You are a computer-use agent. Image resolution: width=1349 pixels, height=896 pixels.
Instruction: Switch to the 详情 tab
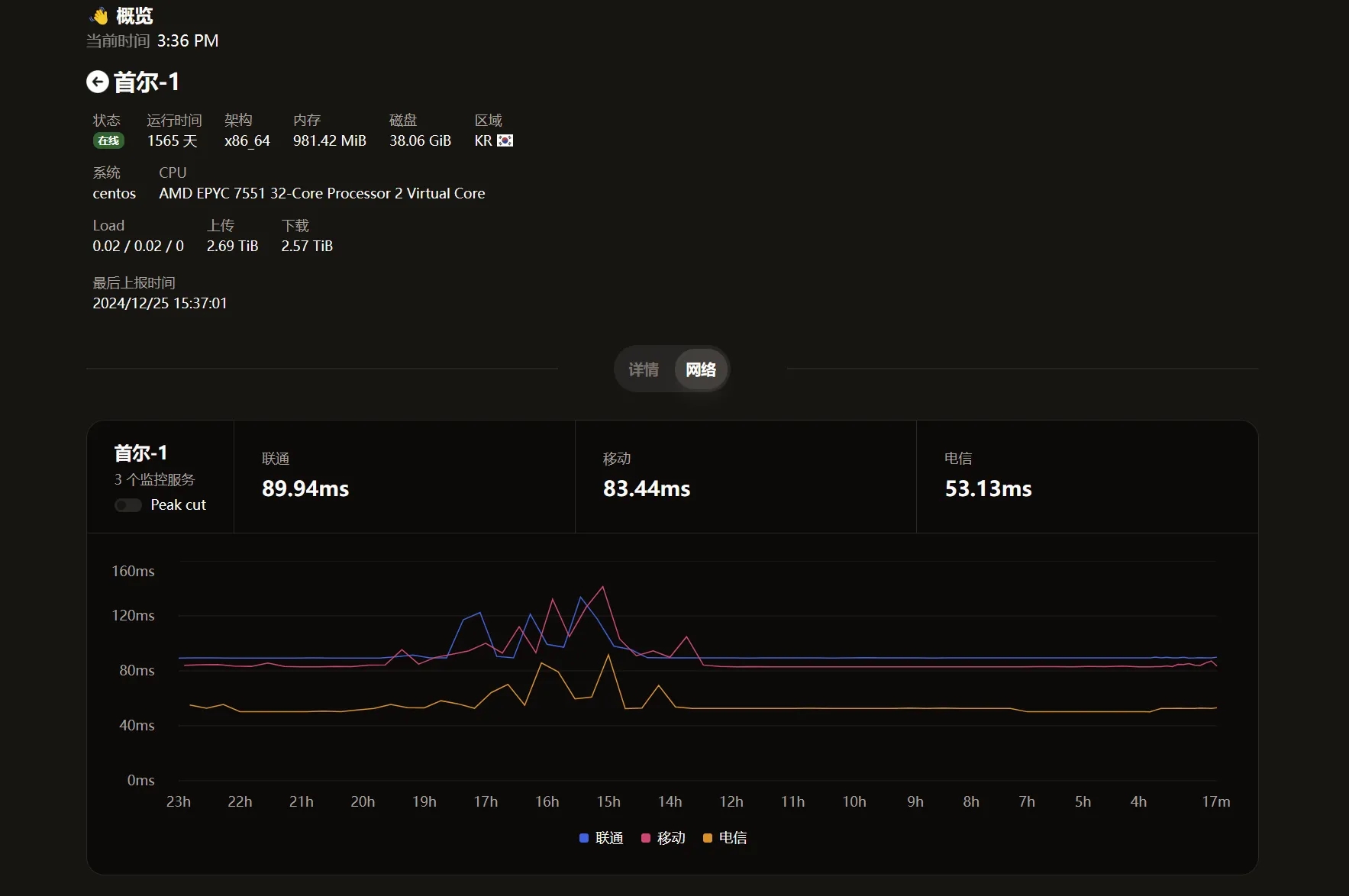point(644,370)
